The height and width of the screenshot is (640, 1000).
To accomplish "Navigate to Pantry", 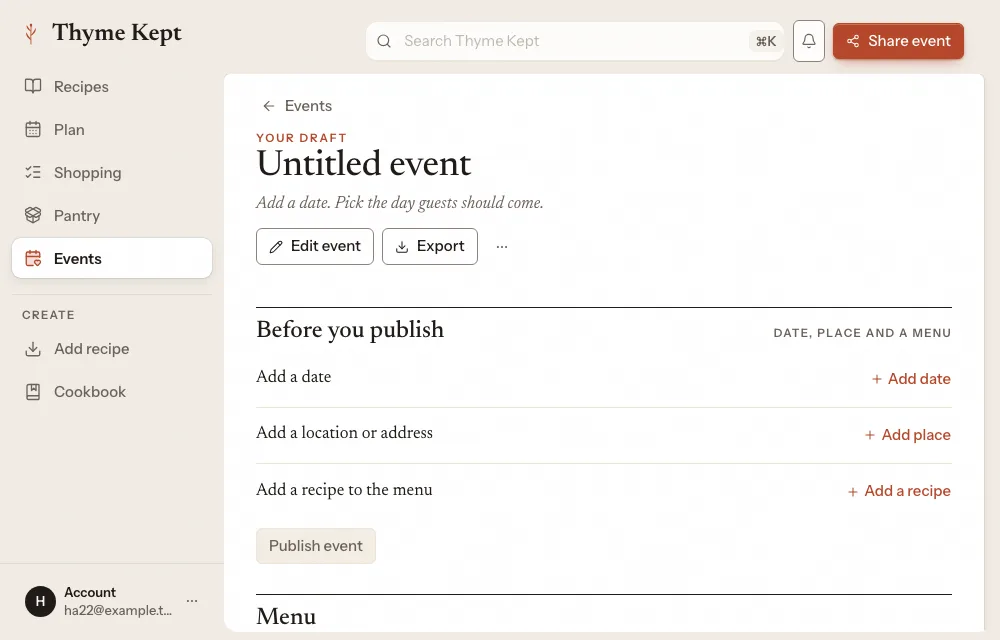I will pos(112,215).
